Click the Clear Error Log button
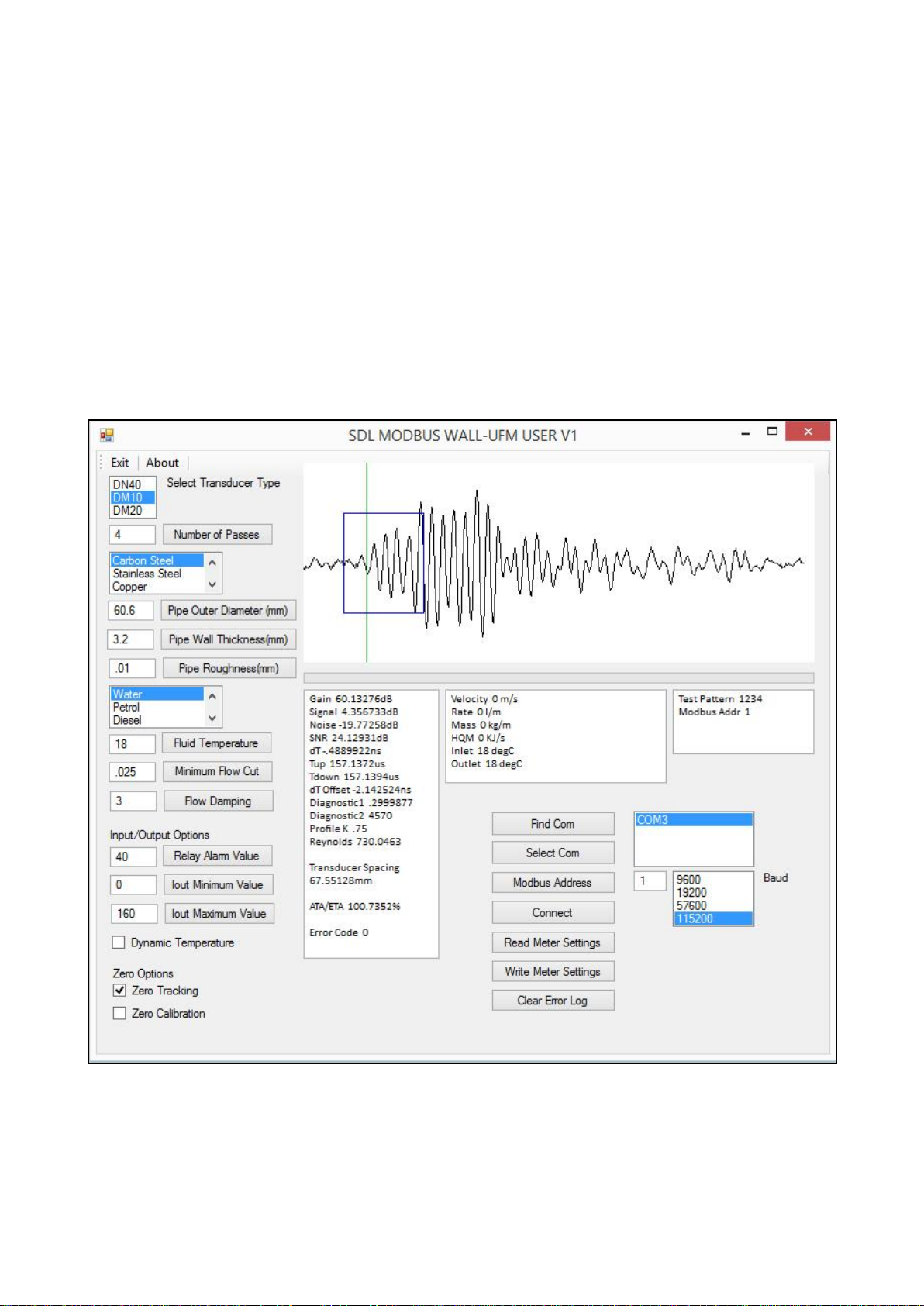Image resolution: width=924 pixels, height=1306 pixels. (553, 1001)
